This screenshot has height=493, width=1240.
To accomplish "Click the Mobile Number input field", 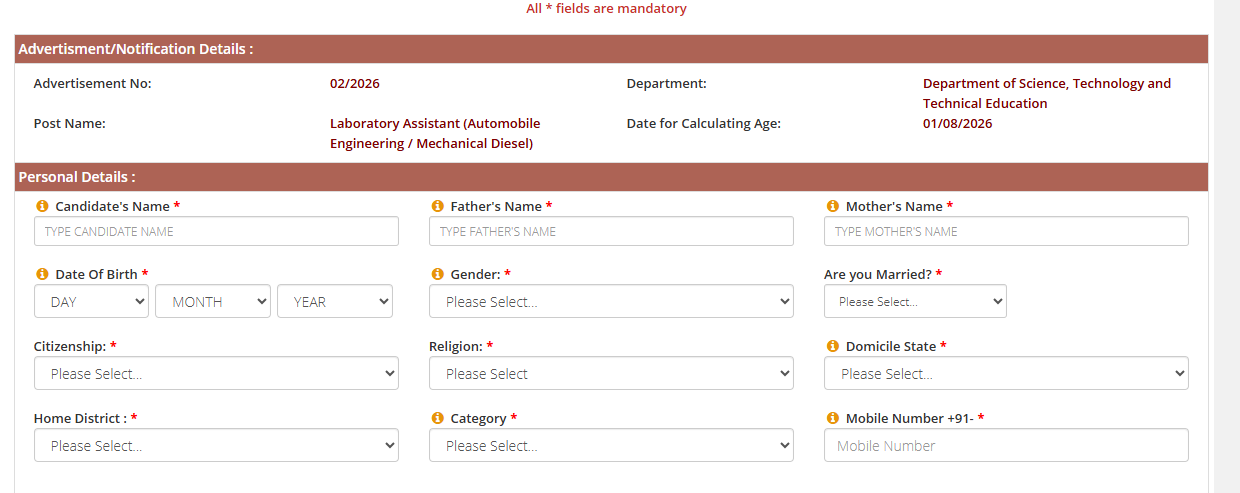I will click(1006, 445).
